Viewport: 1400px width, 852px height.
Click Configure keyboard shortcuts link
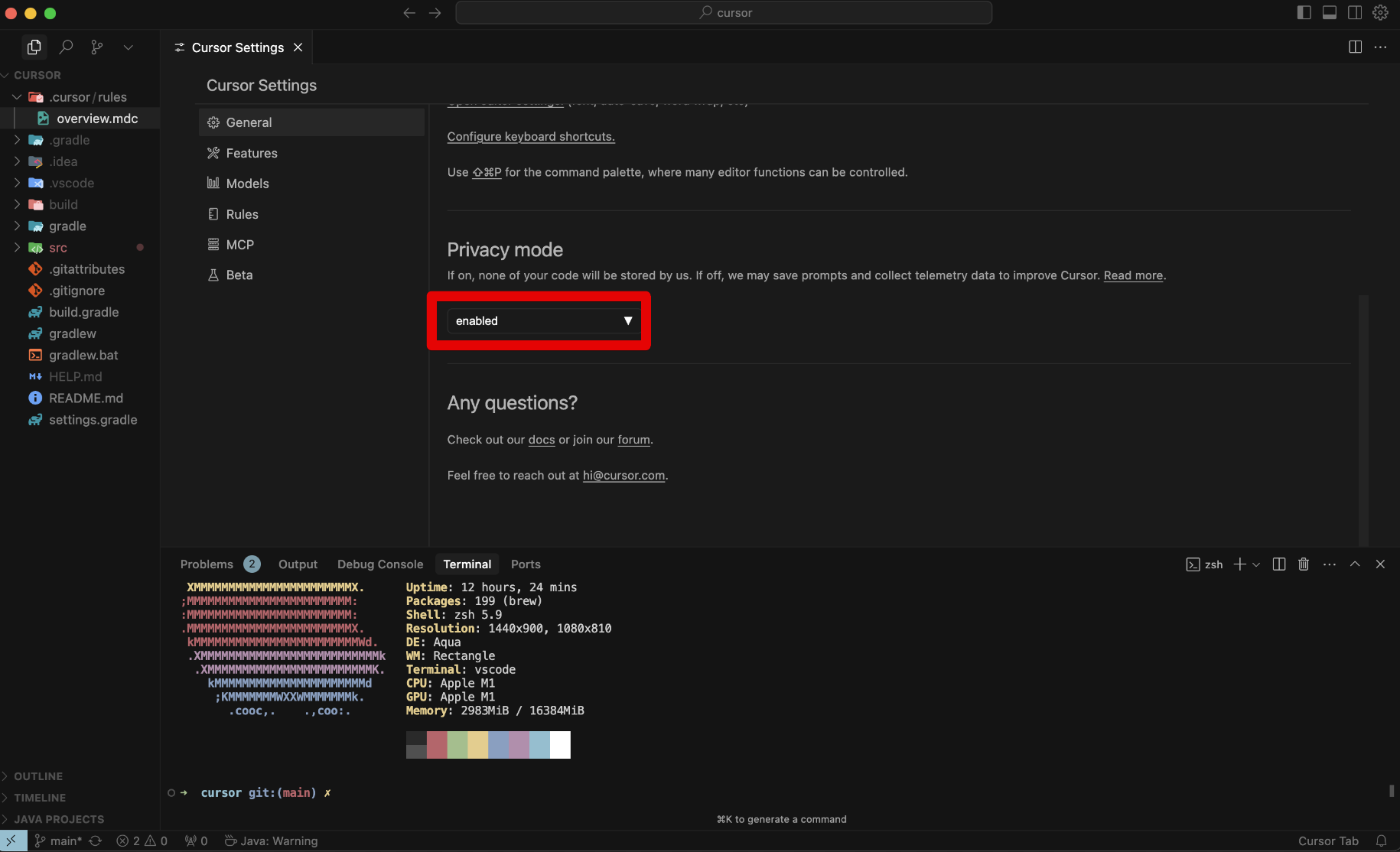(531, 136)
